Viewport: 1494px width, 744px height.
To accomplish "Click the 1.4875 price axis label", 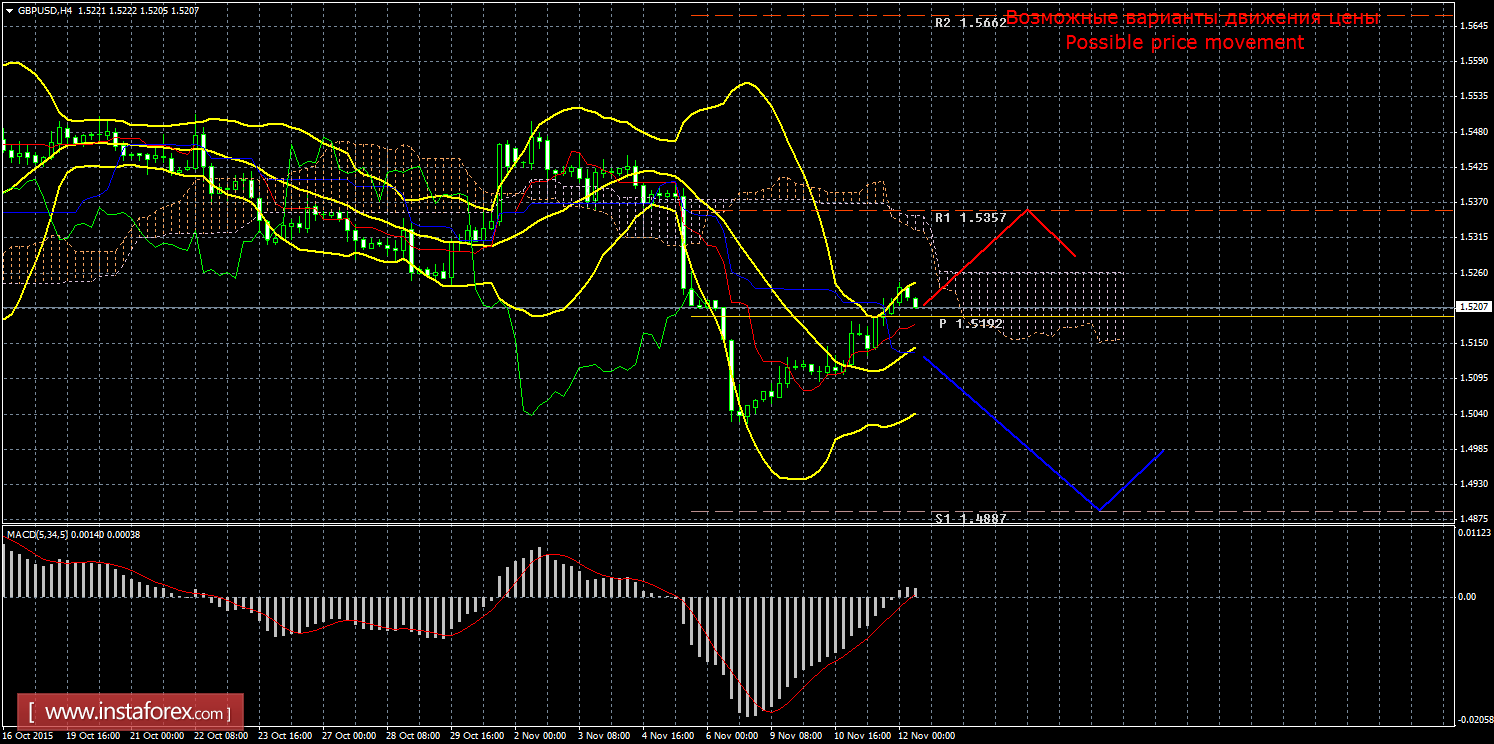I will [1472, 519].
